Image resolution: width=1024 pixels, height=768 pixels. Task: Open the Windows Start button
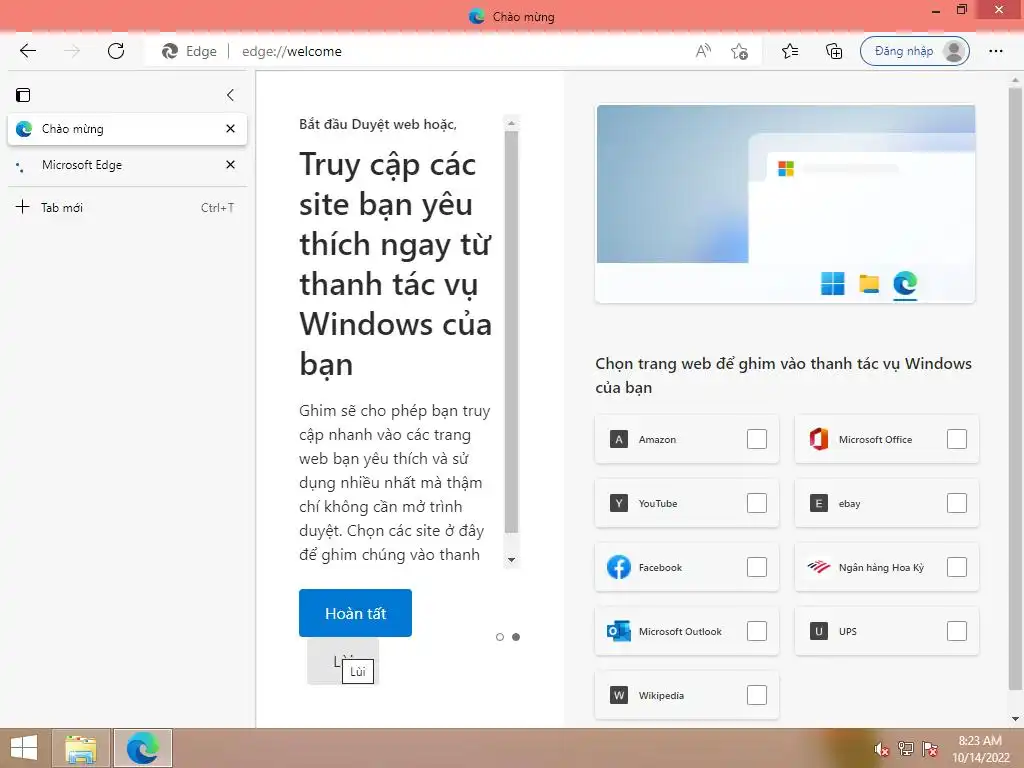(24, 748)
